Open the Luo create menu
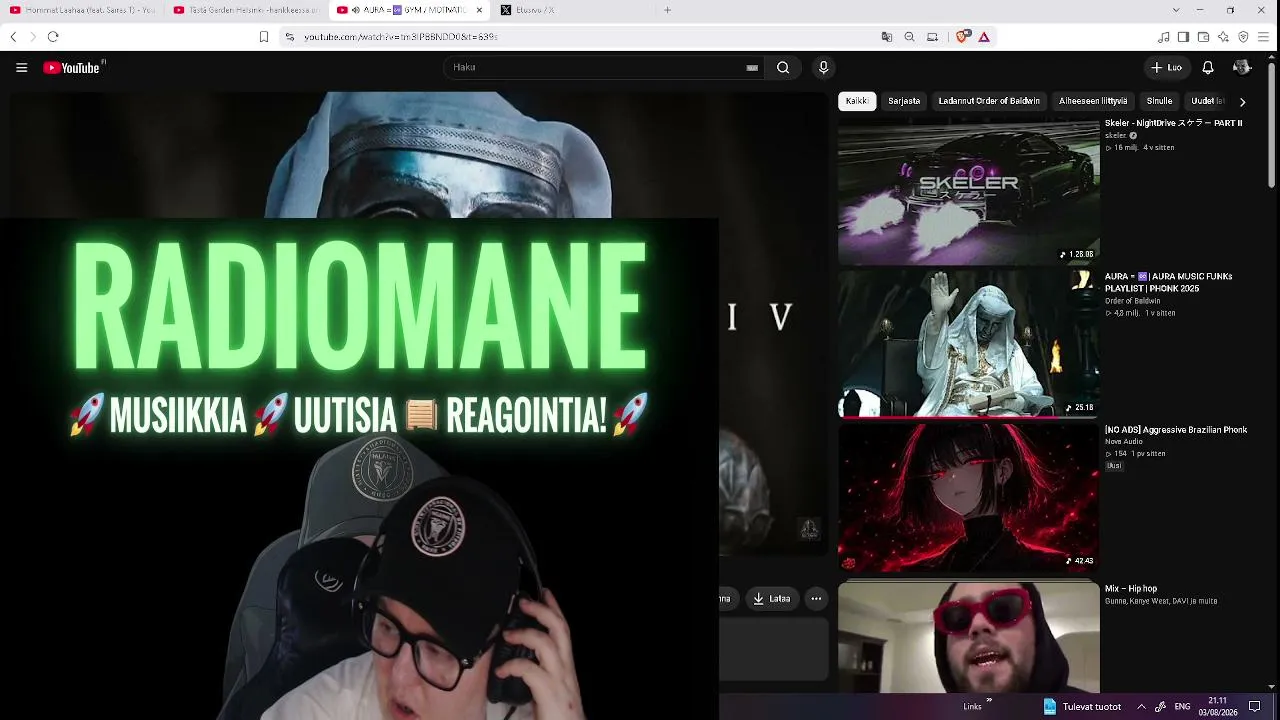This screenshot has height=720, width=1280. pyautogui.click(x=1167, y=68)
